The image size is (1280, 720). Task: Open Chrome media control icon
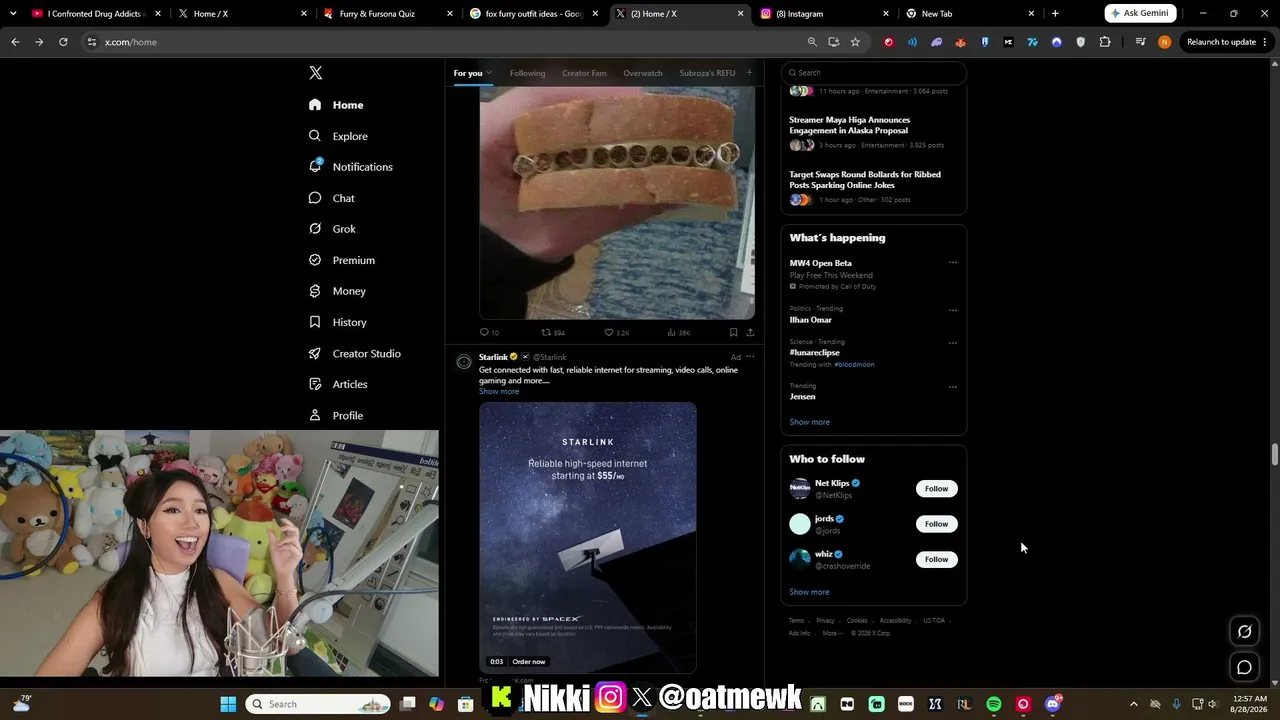pyautogui.click(x=1140, y=42)
